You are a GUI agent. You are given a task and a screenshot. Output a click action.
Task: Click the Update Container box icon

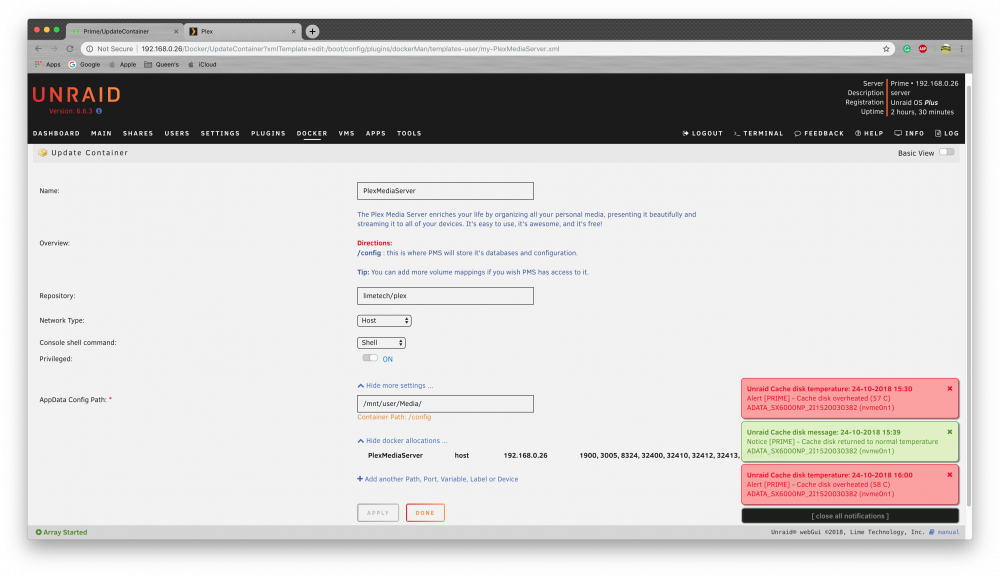pos(43,152)
